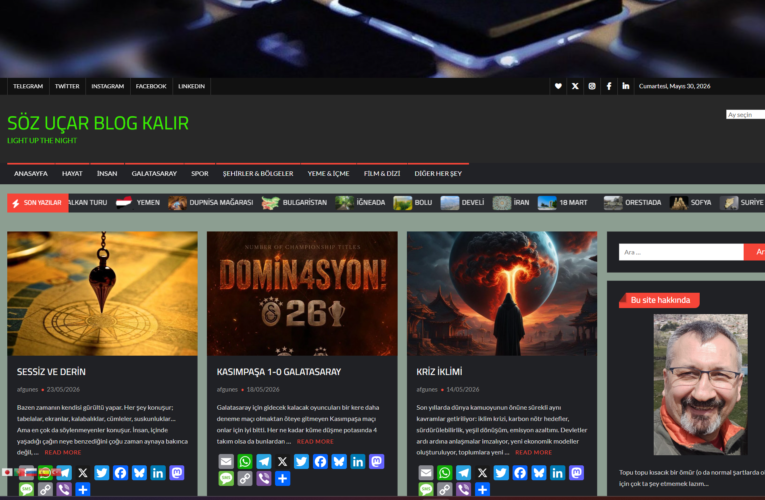
Task: Share Kasımpaşa post on Mastodon
Action: [x=377, y=461]
